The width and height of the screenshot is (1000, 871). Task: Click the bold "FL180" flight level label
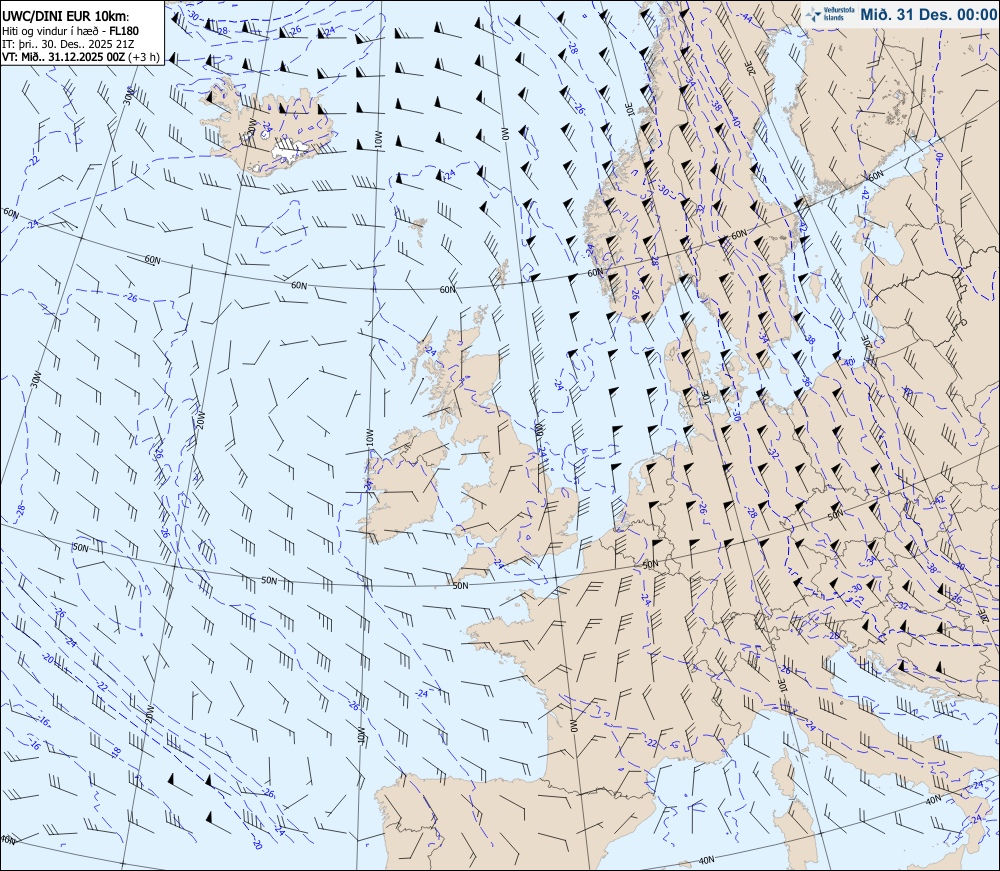coord(124,31)
